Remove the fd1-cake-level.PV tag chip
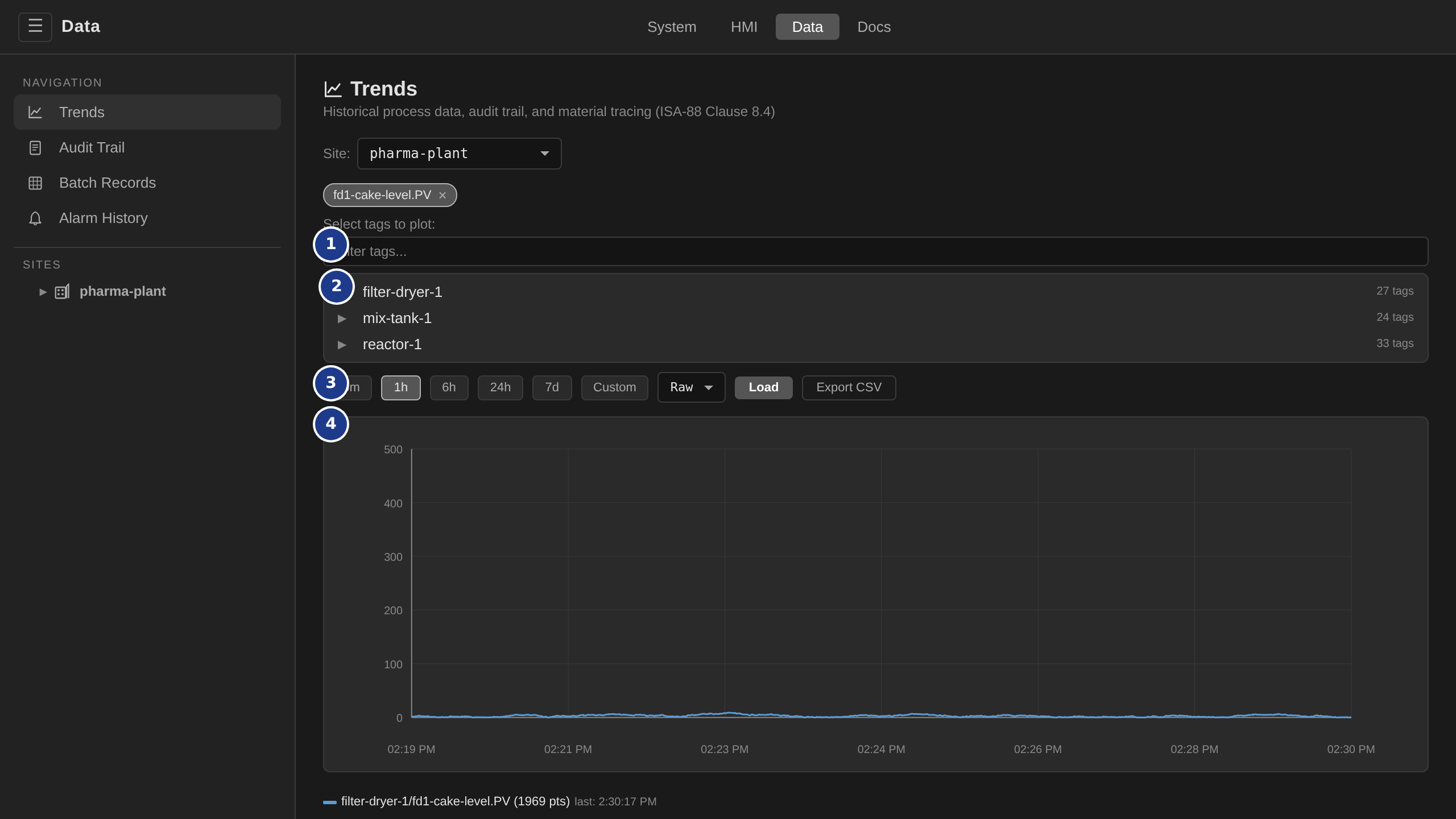Screen dimensions: 1456x819 (x=442, y=195)
